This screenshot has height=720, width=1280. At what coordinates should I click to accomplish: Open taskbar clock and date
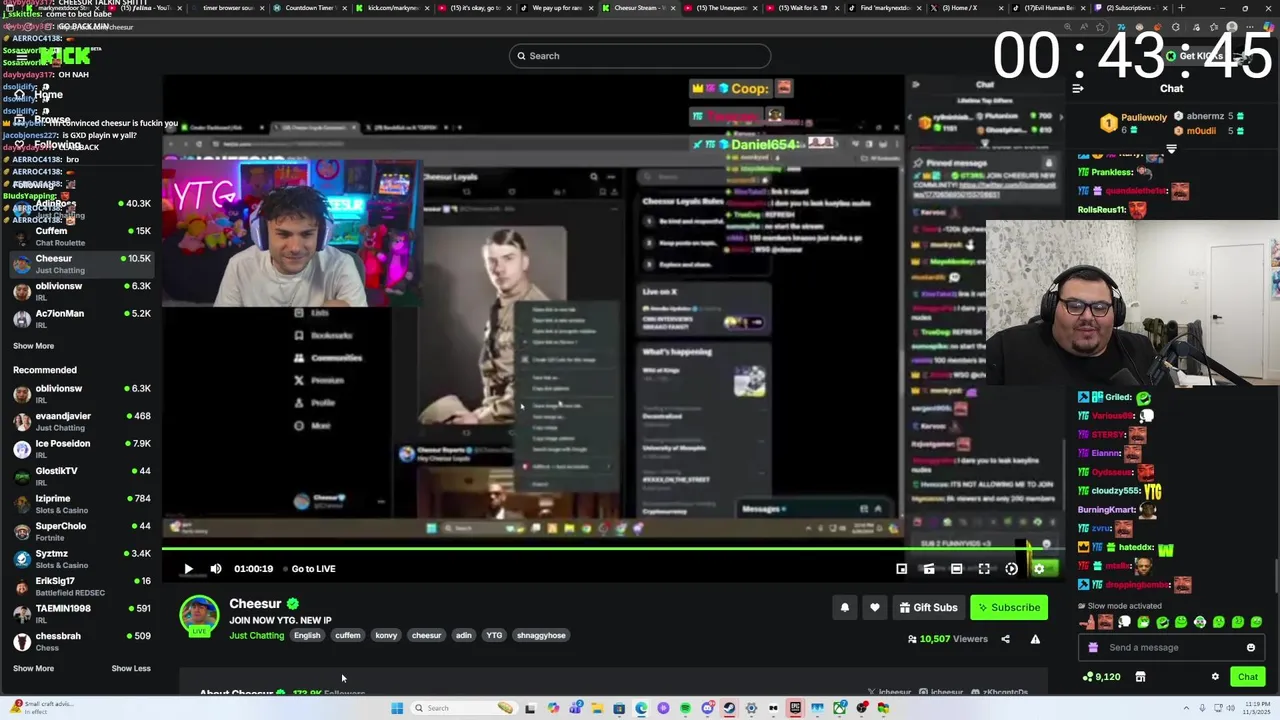pyautogui.click(x=1257, y=708)
